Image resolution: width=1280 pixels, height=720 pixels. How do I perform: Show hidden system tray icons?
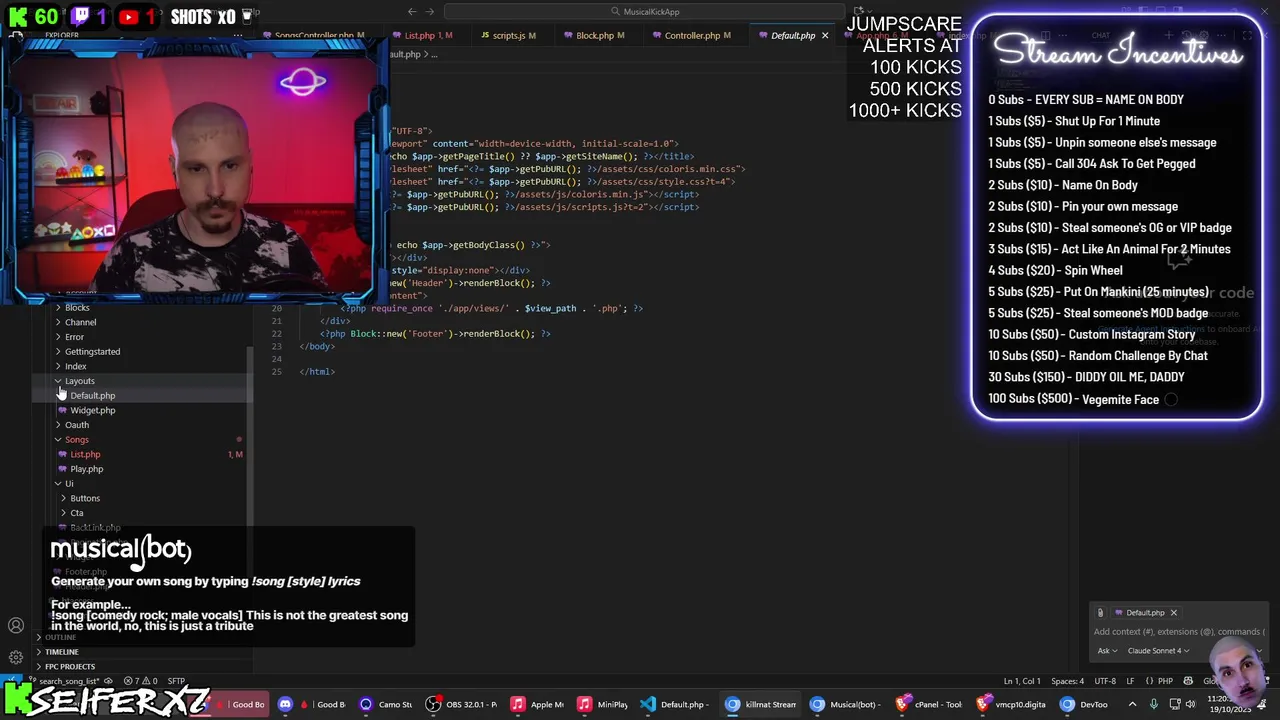click(1133, 704)
